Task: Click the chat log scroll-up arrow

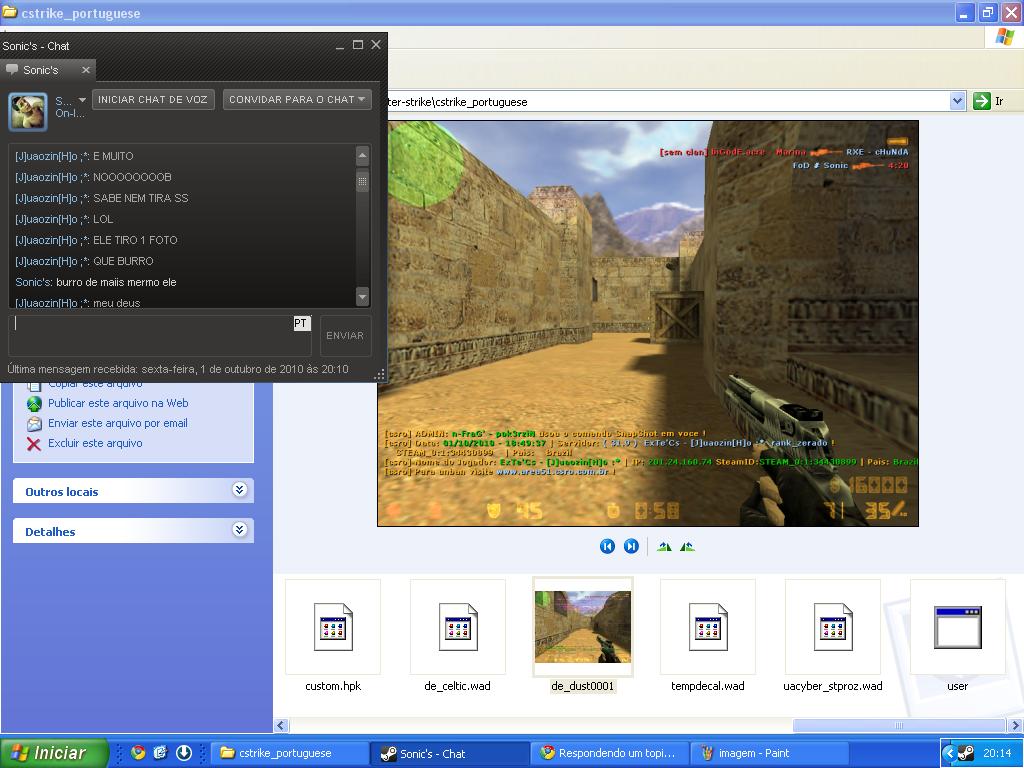Action: (x=362, y=155)
